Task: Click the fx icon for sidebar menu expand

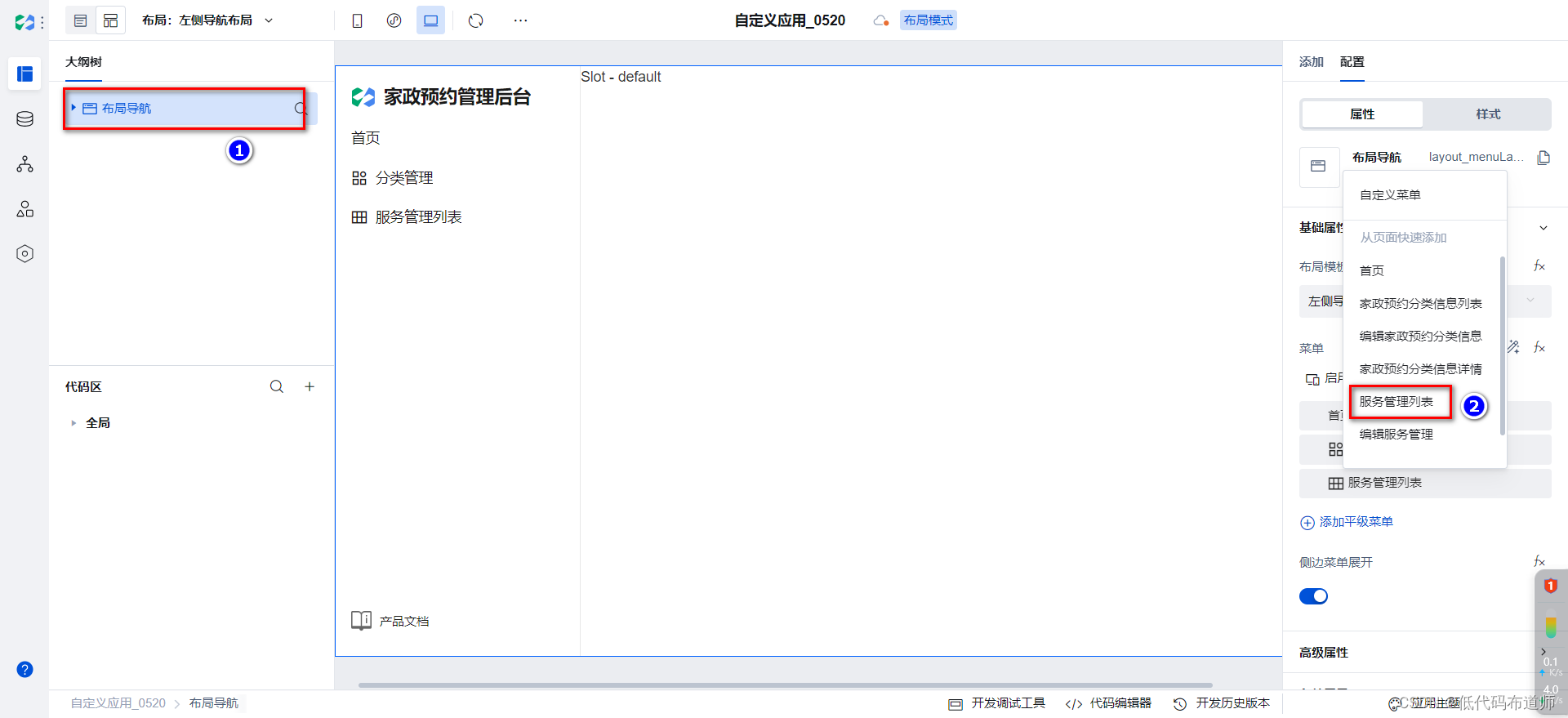Action: [1539, 562]
